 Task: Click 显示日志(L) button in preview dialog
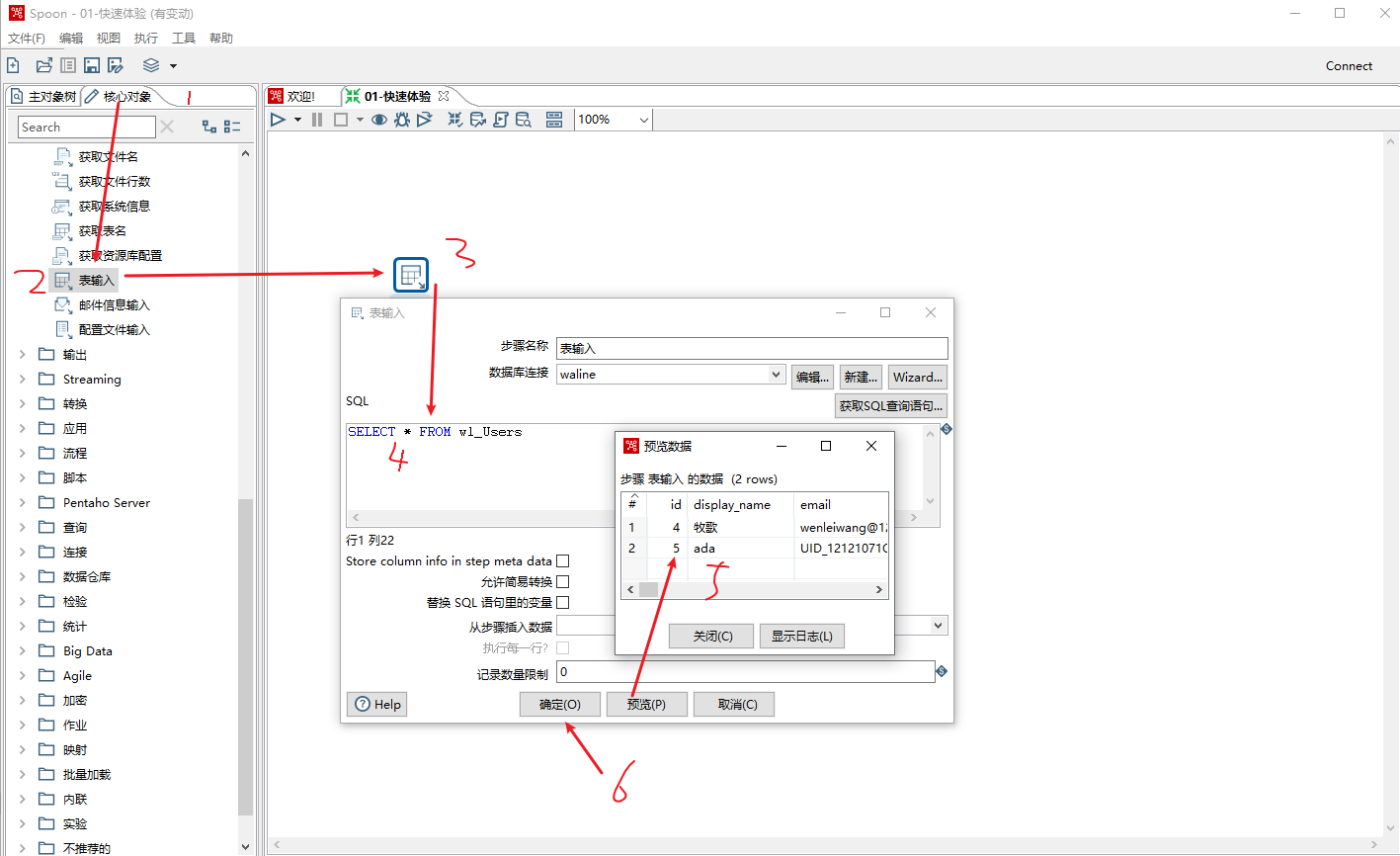(801, 637)
